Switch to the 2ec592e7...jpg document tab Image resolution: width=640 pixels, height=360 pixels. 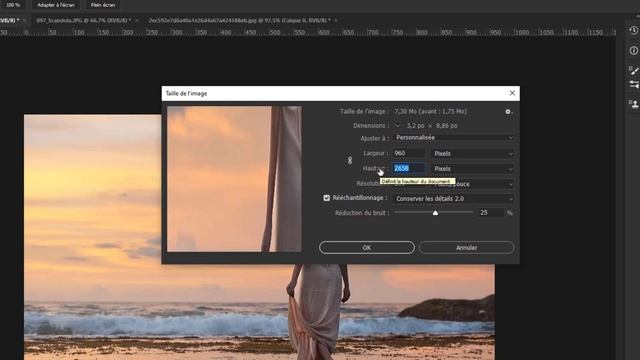240,20
